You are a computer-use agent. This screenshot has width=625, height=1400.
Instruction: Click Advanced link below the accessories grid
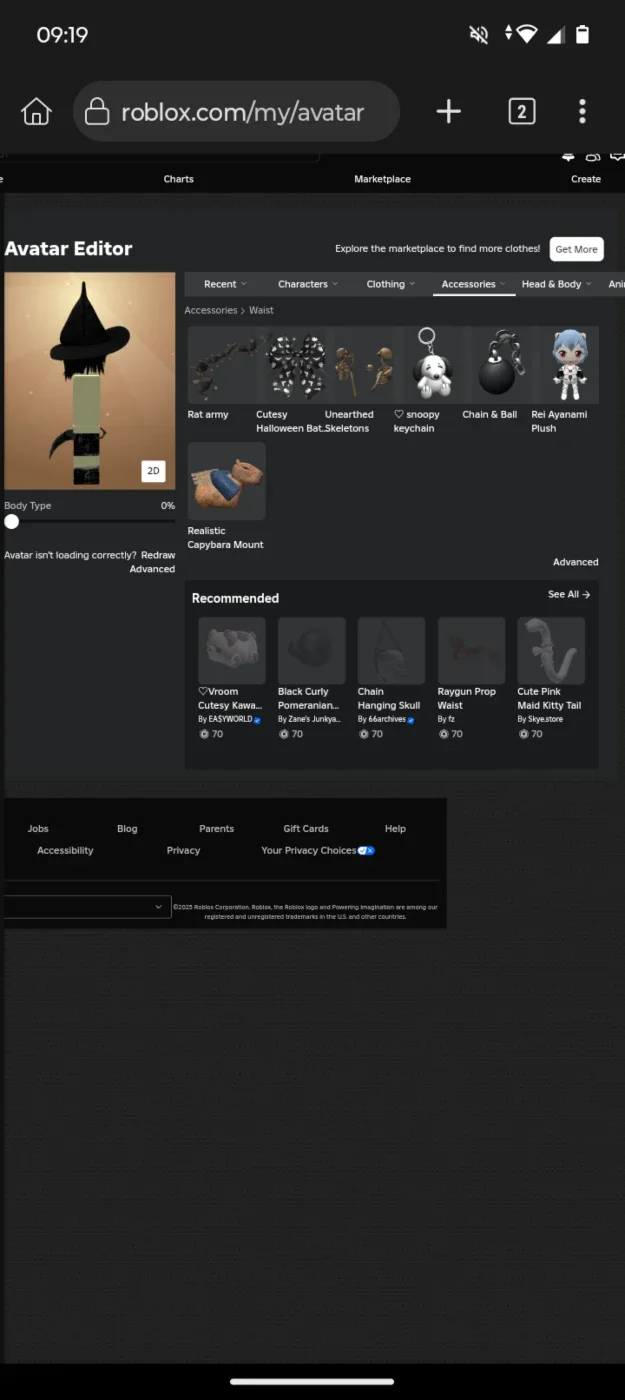click(x=576, y=562)
